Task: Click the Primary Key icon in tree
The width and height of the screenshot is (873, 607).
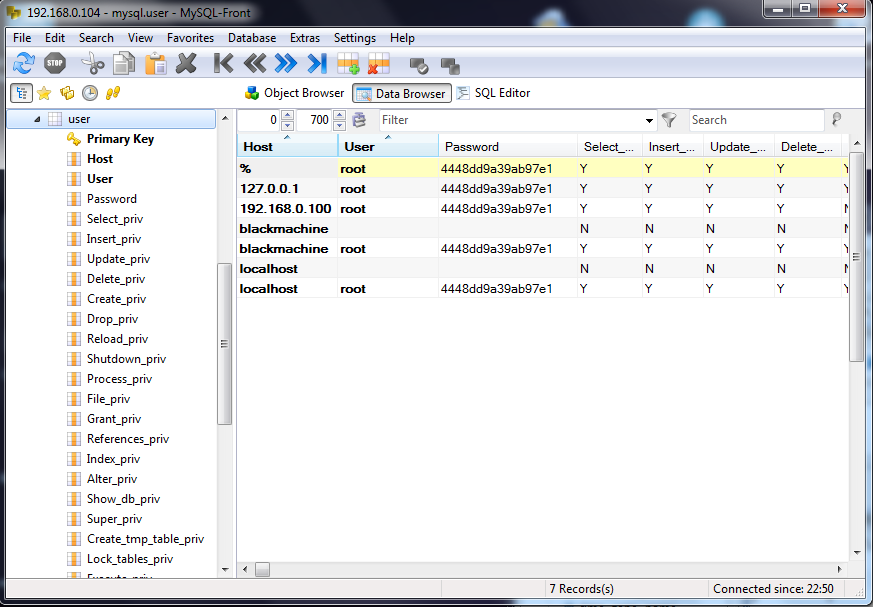Action: 73,139
